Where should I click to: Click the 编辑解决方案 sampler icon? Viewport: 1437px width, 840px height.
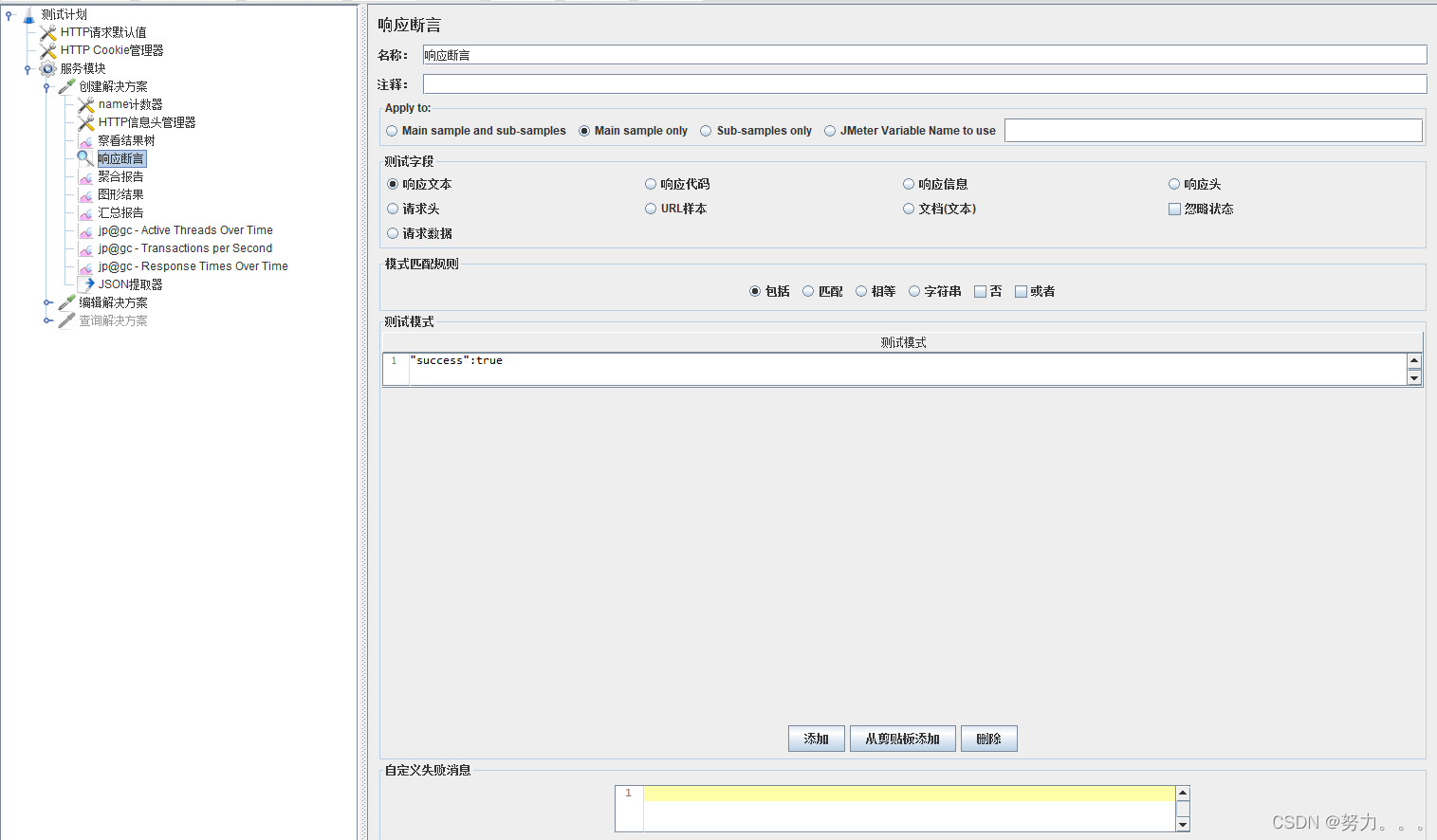(x=66, y=302)
